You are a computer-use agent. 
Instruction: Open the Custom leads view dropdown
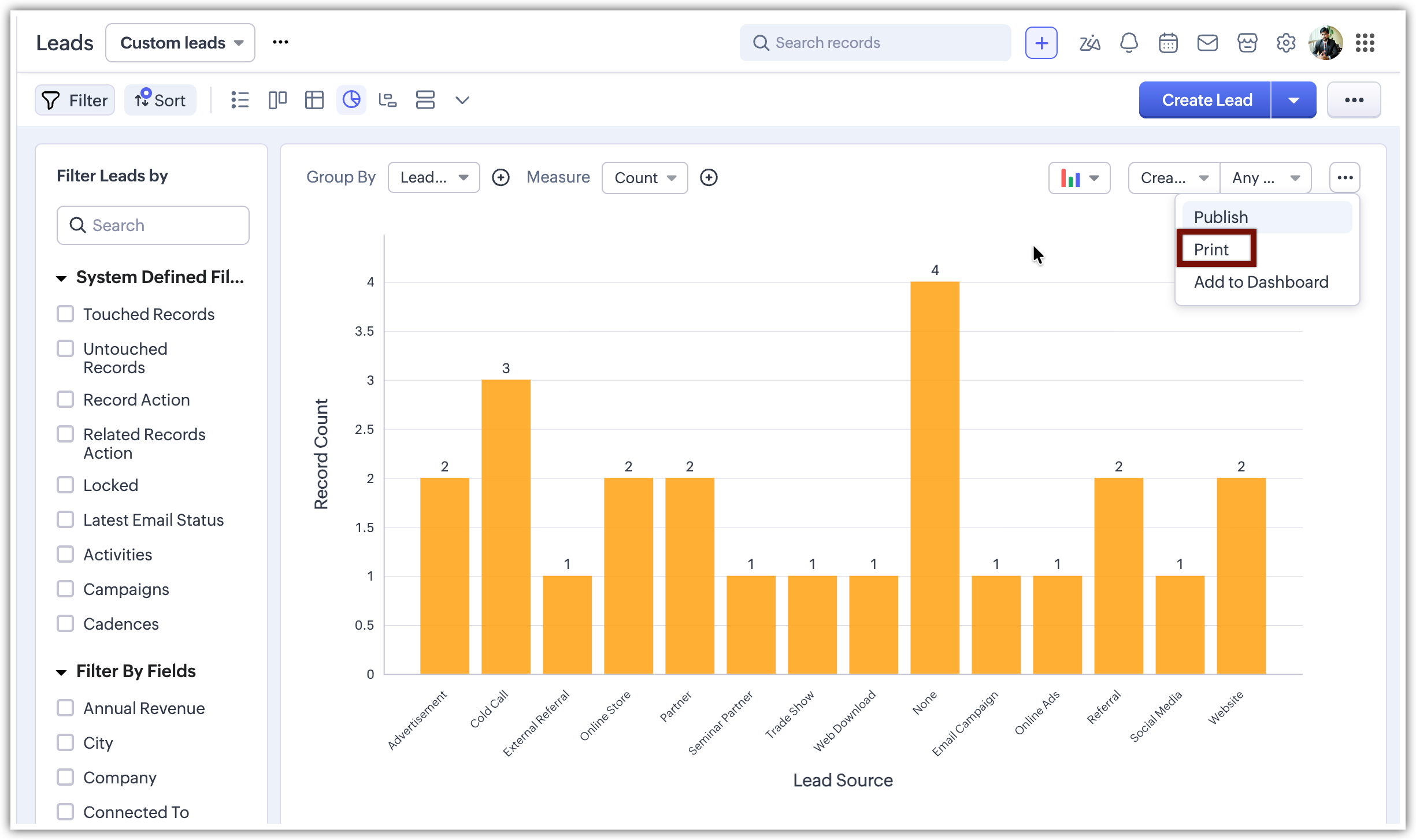coord(180,43)
